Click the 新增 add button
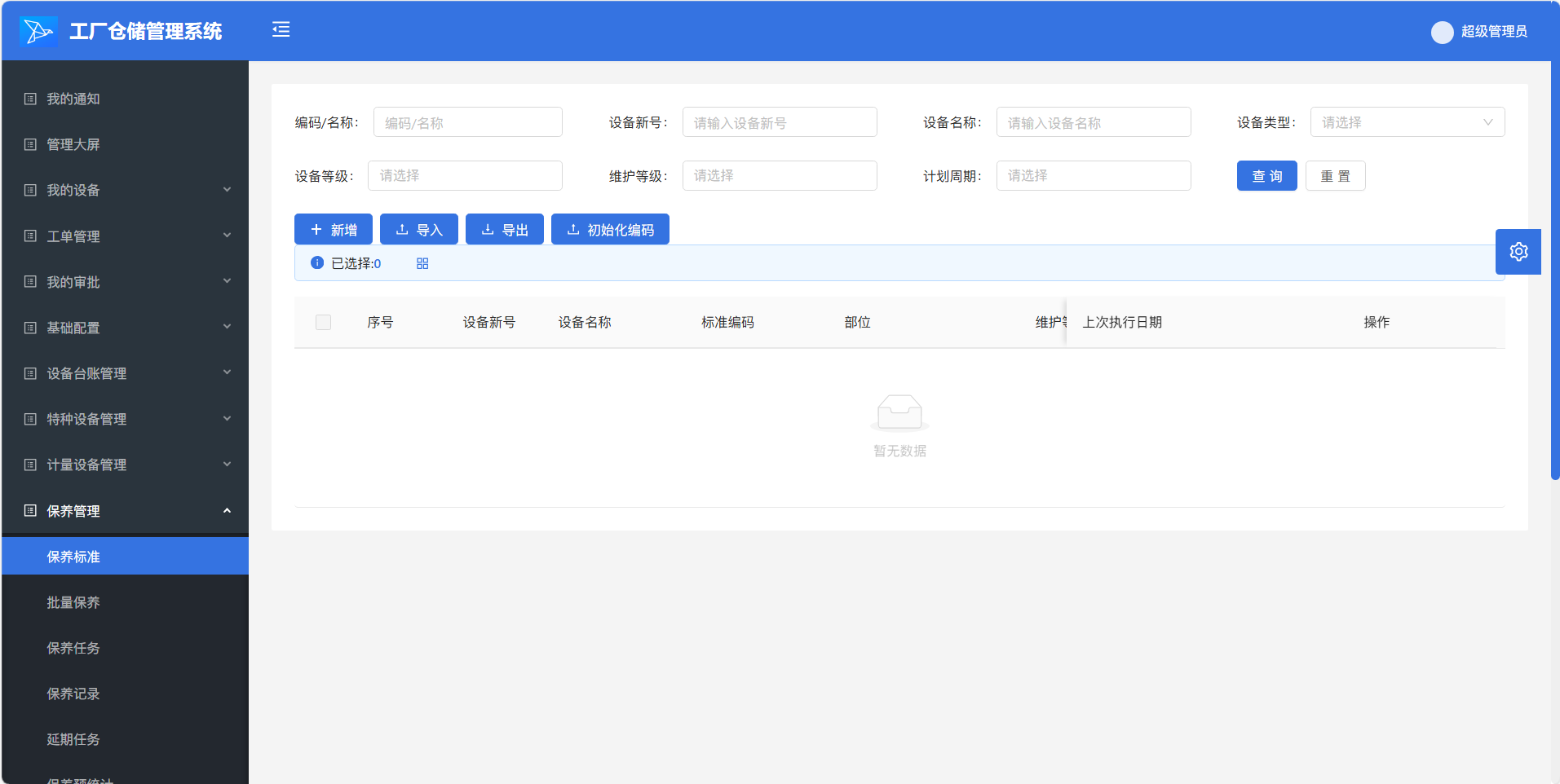This screenshot has width=1560, height=784. click(x=334, y=230)
